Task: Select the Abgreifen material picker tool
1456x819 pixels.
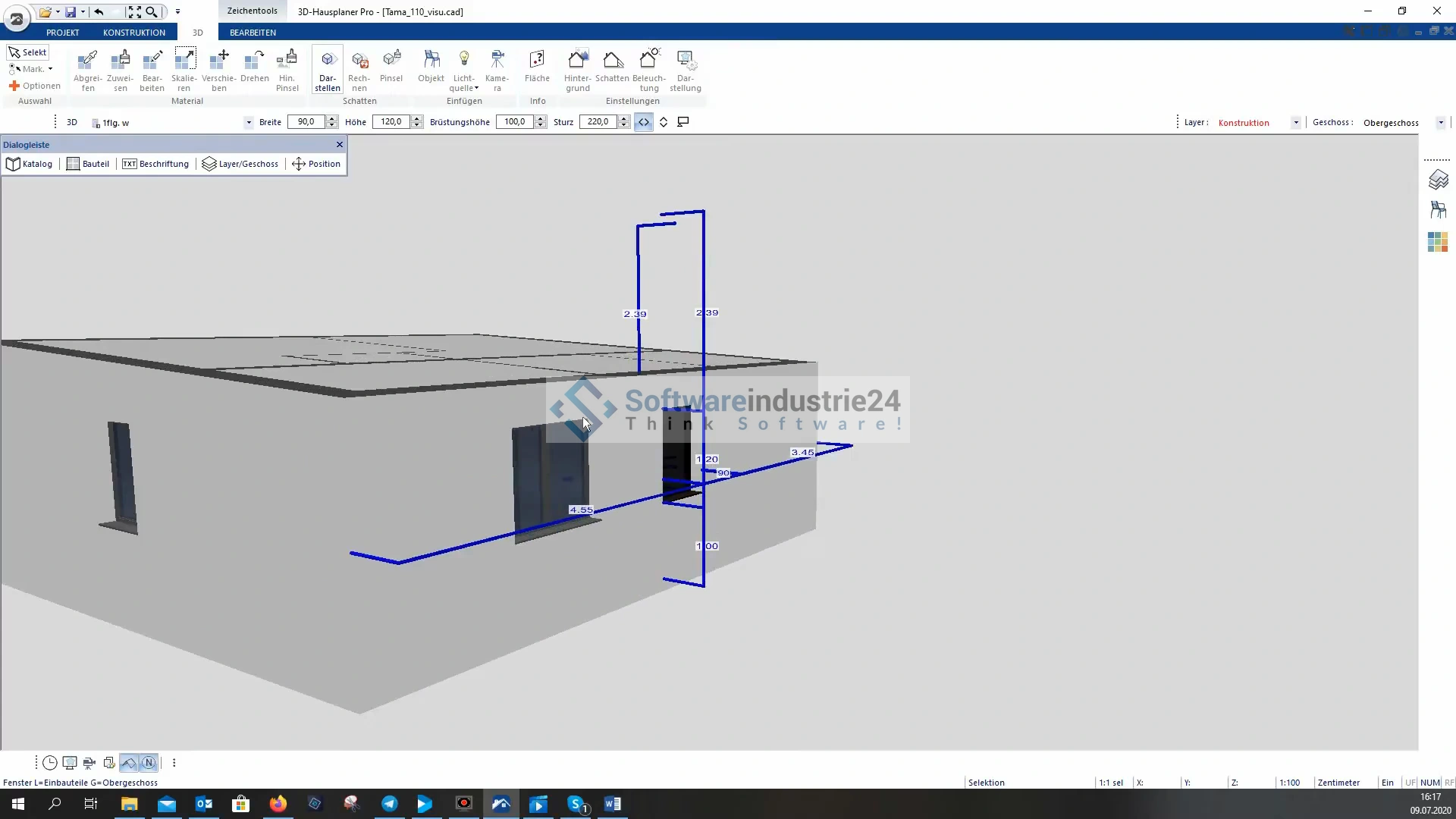Action: pyautogui.click(x=87, y=70)
